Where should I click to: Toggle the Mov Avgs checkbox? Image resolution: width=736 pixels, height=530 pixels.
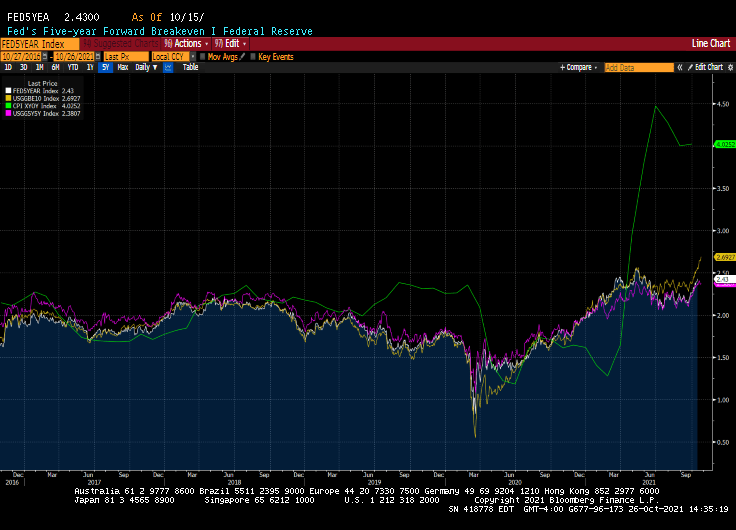(x=203, y=56)
